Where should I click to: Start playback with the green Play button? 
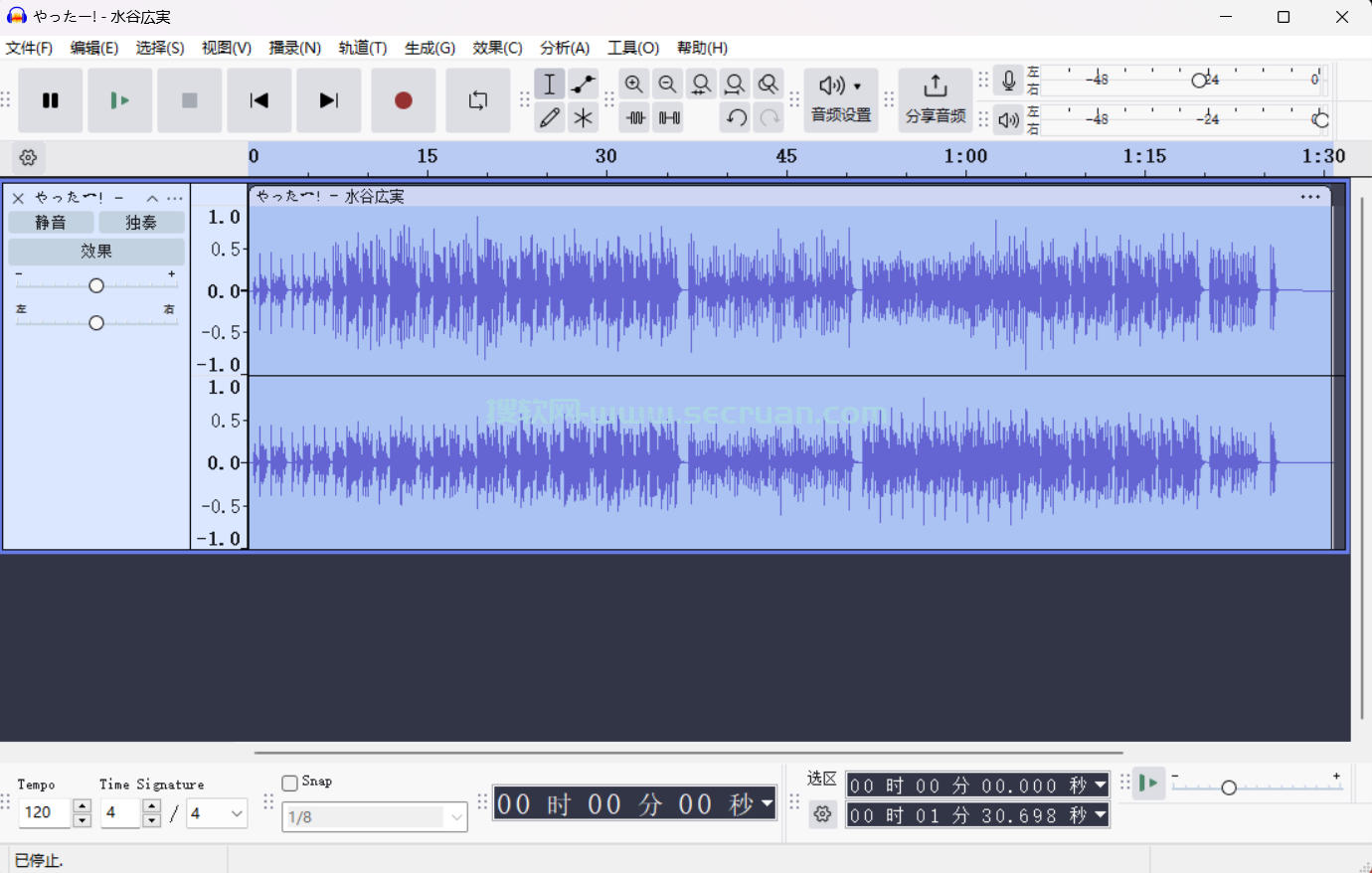coord(120,100)
